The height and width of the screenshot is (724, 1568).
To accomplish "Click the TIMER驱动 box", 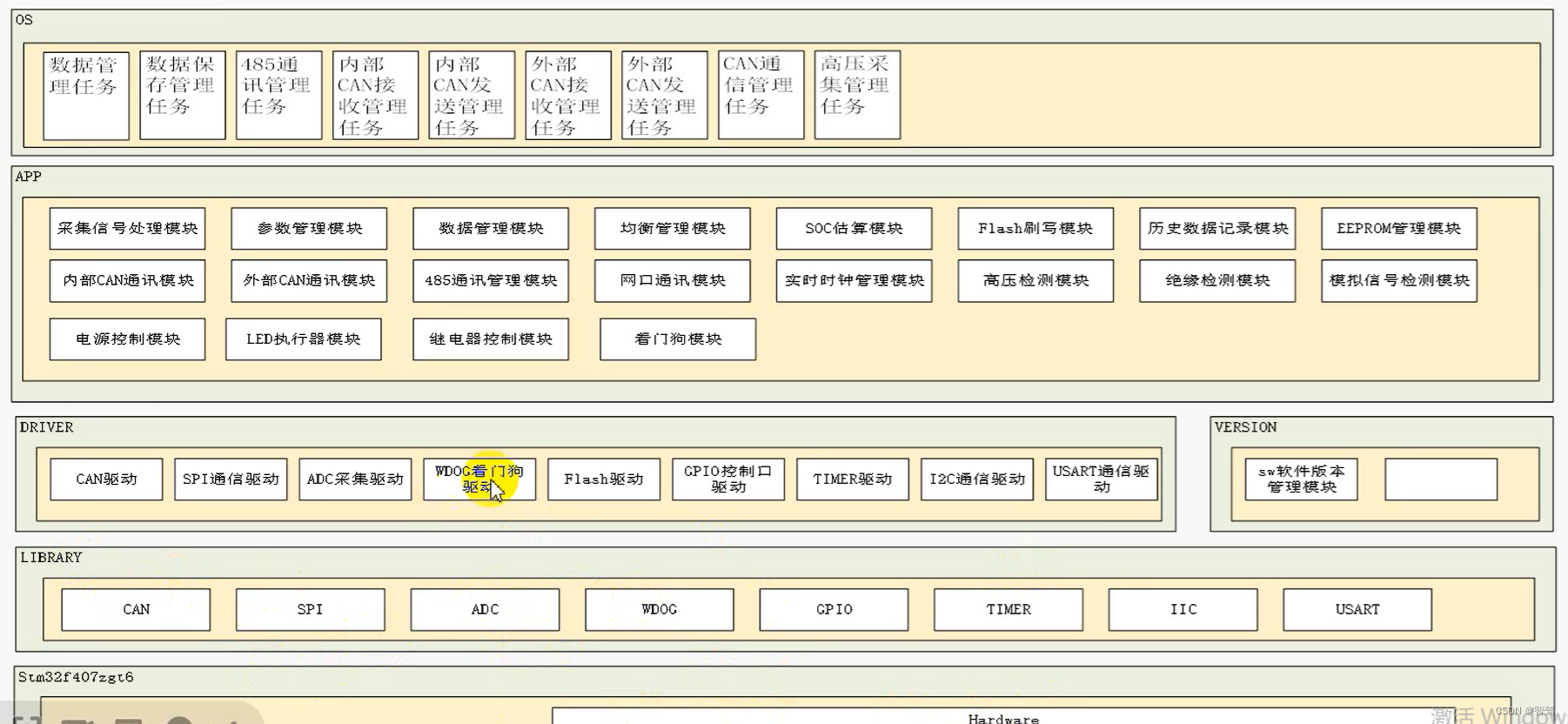I will pyautogui.click(x=853, y=479).
